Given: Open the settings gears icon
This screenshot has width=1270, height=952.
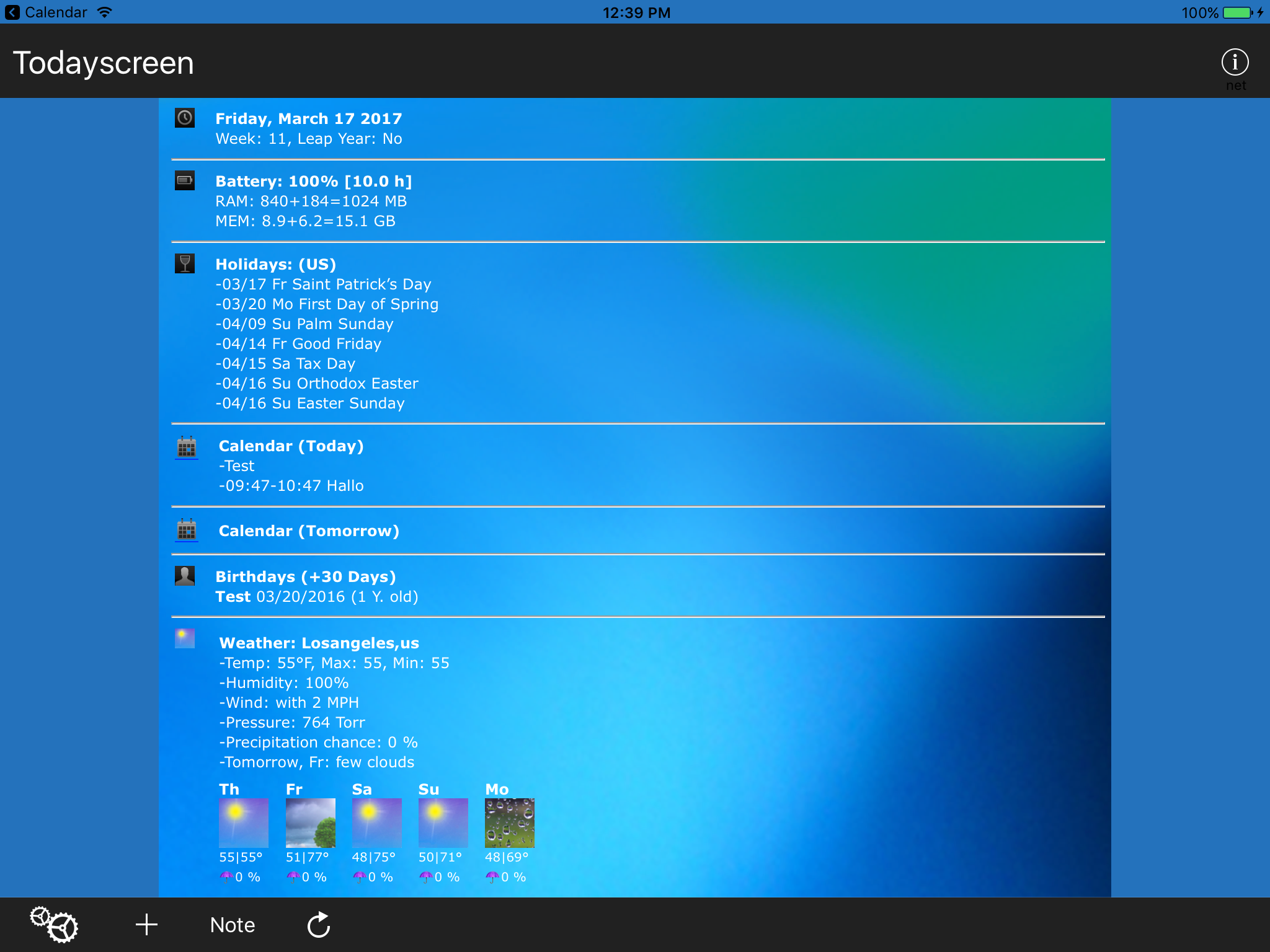Looking at the screenshot, I should point(55,925).
